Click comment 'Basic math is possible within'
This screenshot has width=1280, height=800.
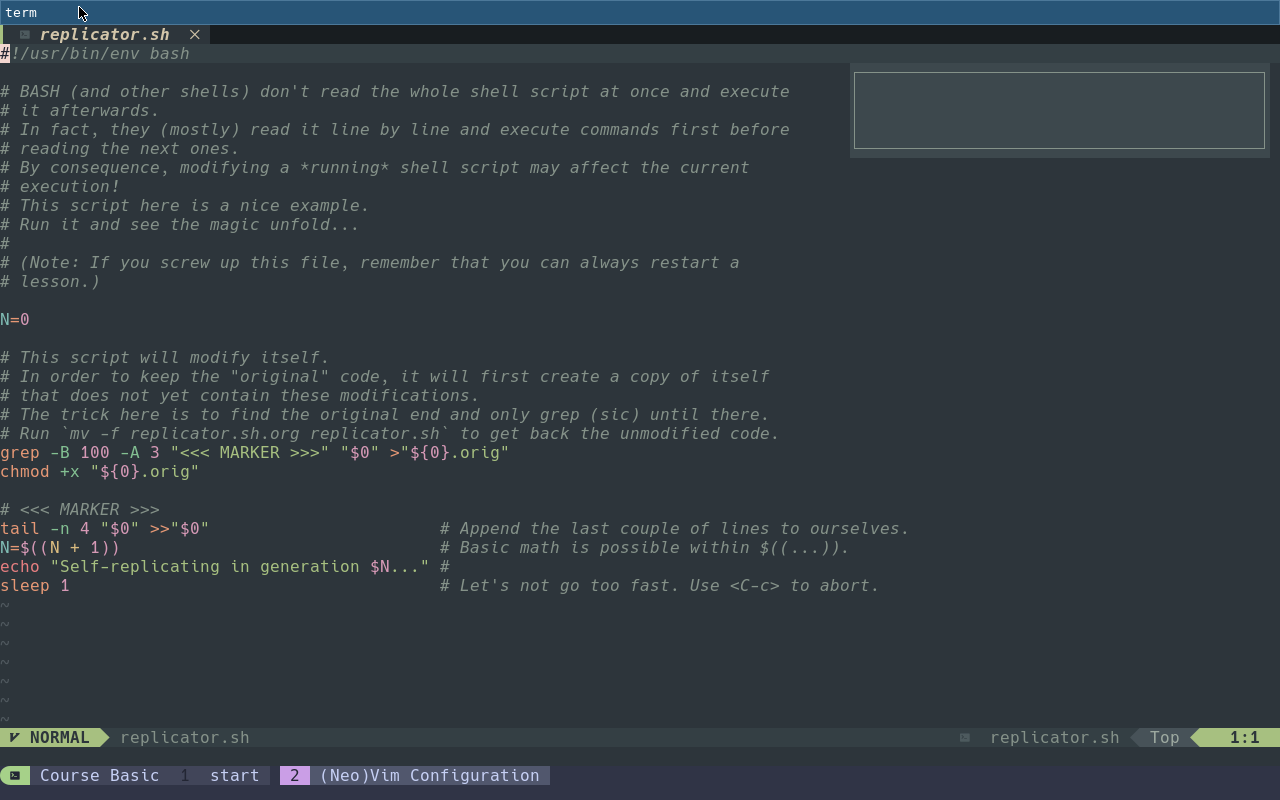click(x=645, y=547)
